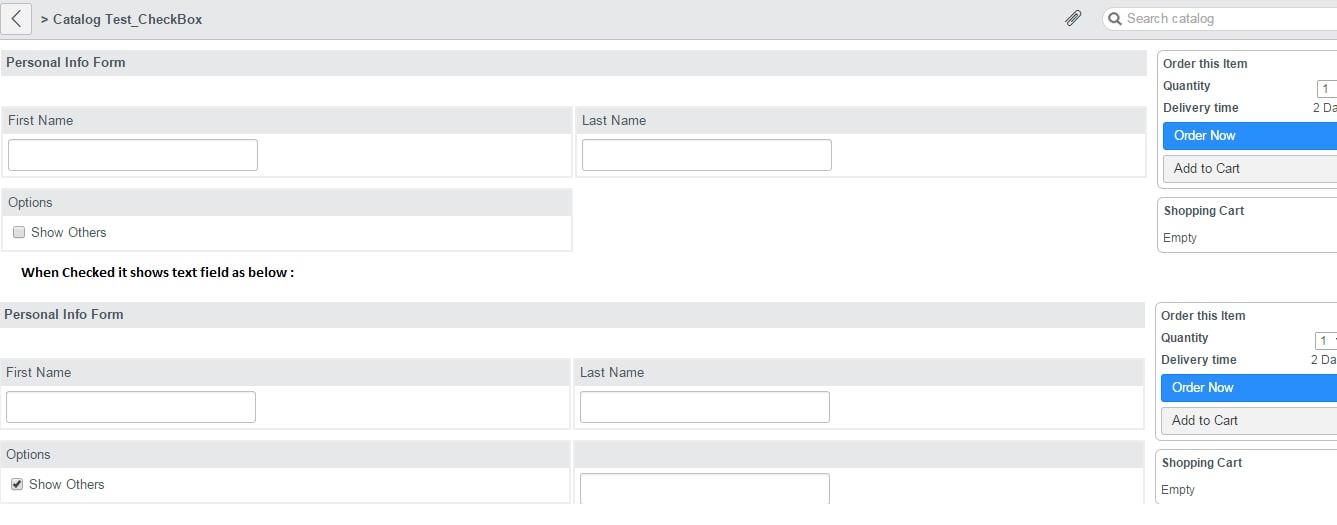The image size is (1337, 525).
Task: Open attachments via the paperclip icon
Action: coord(1073,18)
